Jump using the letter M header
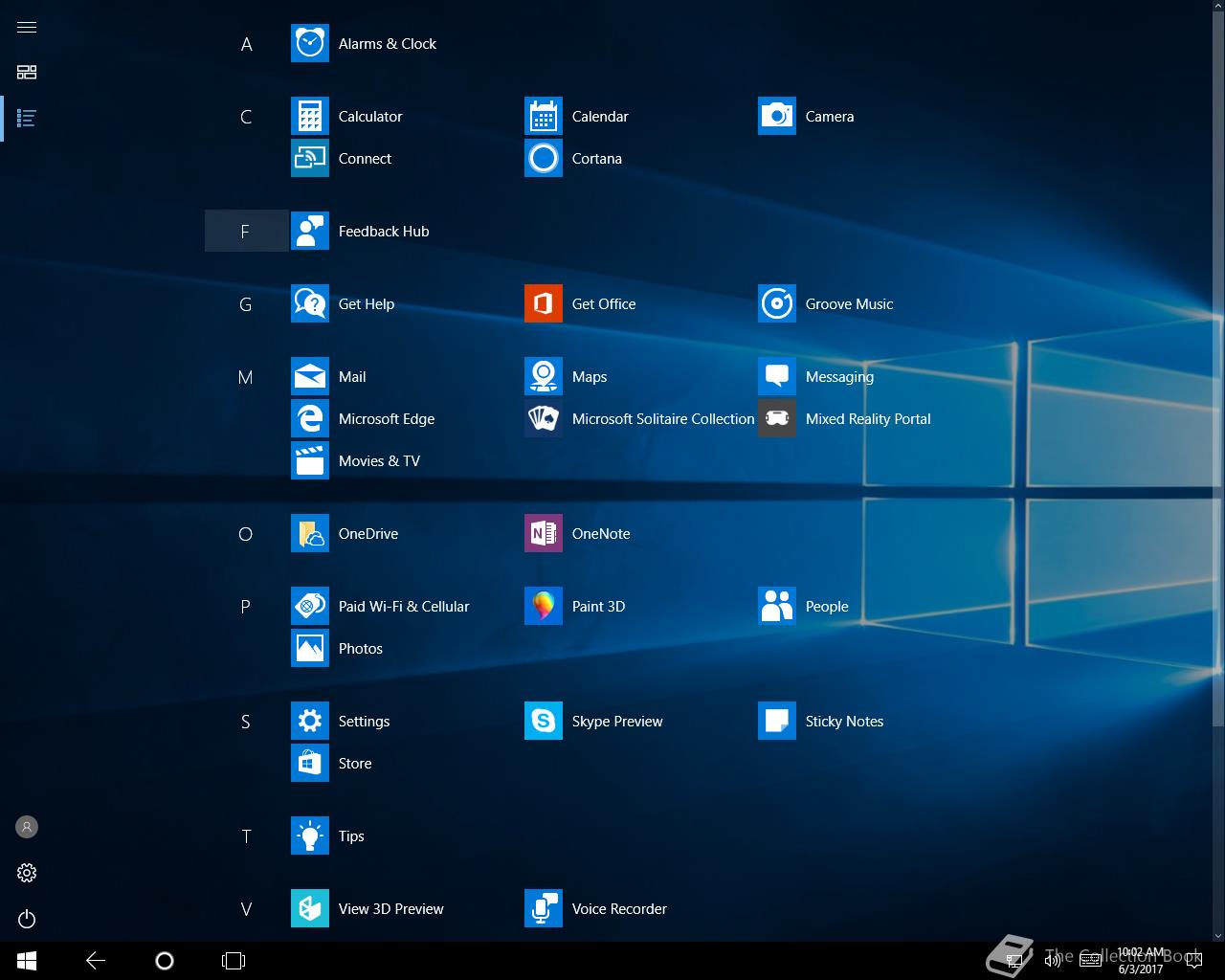The width and height of the screenshot is (1225, 980). pyautogui.click(x=246, y=377)
